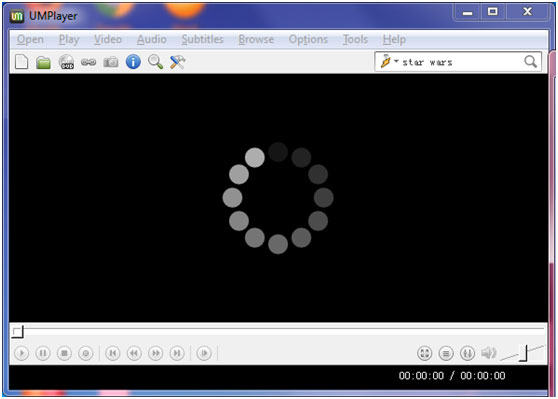
Task: Click the 00:00:00 / 00:00:00 time display
Action: [x=452, y=376]
